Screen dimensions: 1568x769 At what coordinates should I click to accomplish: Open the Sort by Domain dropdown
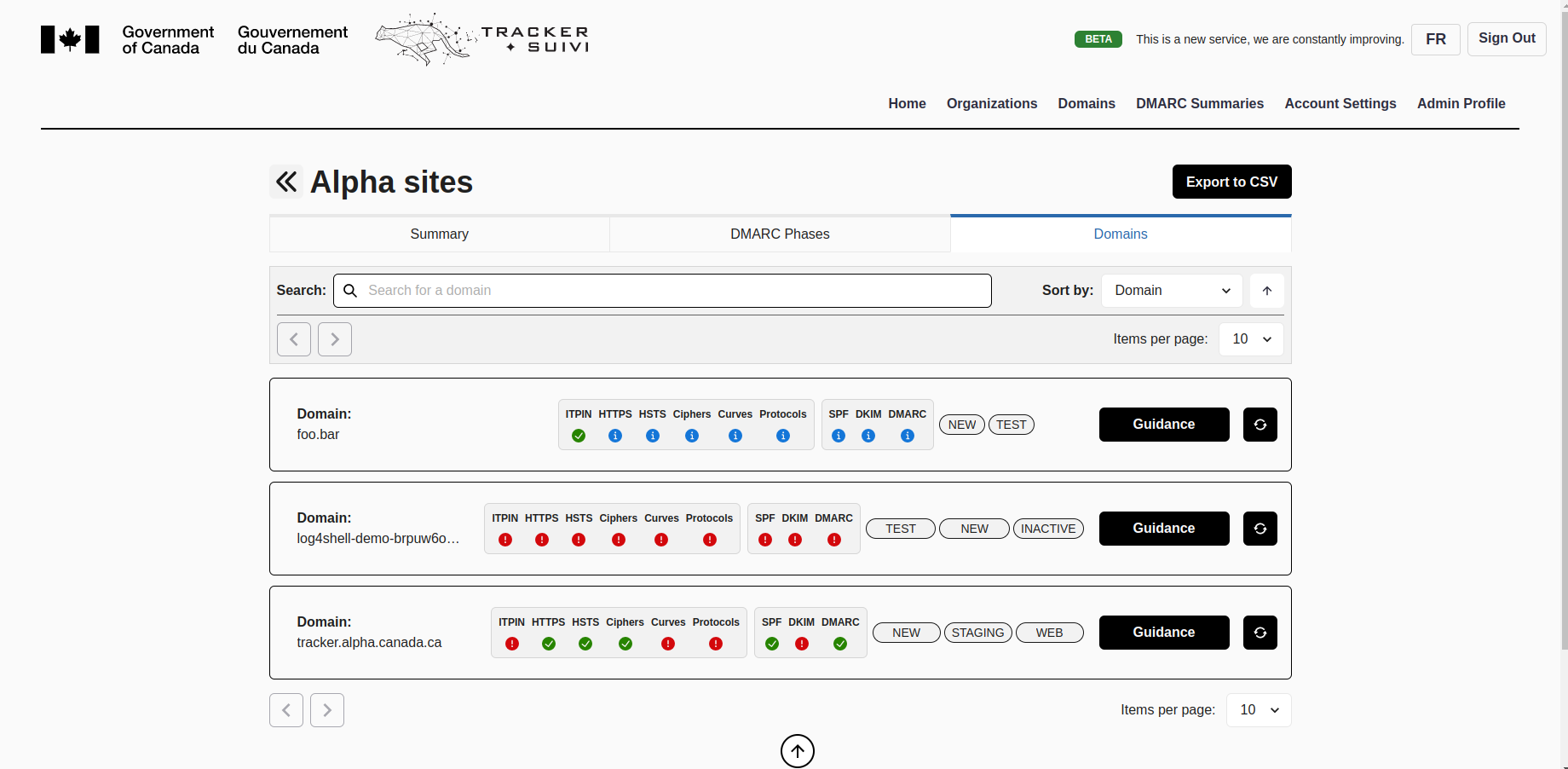tap(1172, 291)
